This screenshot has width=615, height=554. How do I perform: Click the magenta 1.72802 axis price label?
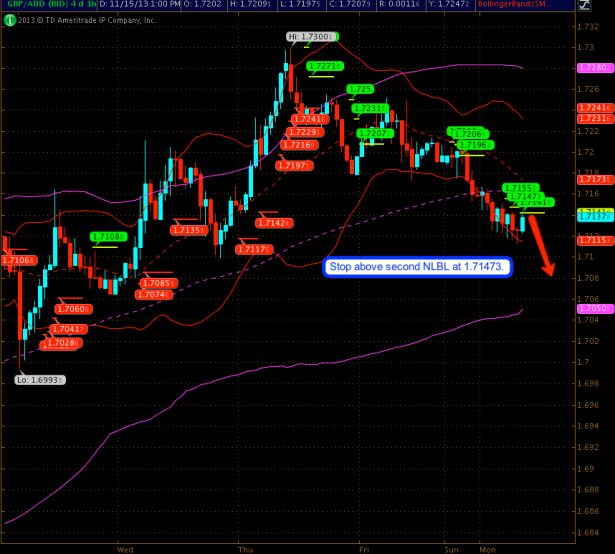(x=595, y=67)
